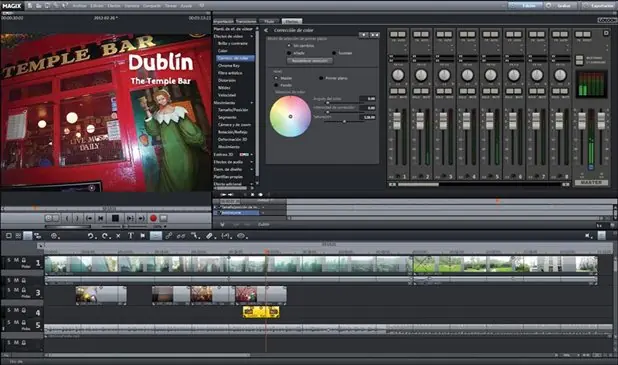Click the object stretch bracket icon
Viewport: 618px width, 365px height.
(x=225, y=236)
